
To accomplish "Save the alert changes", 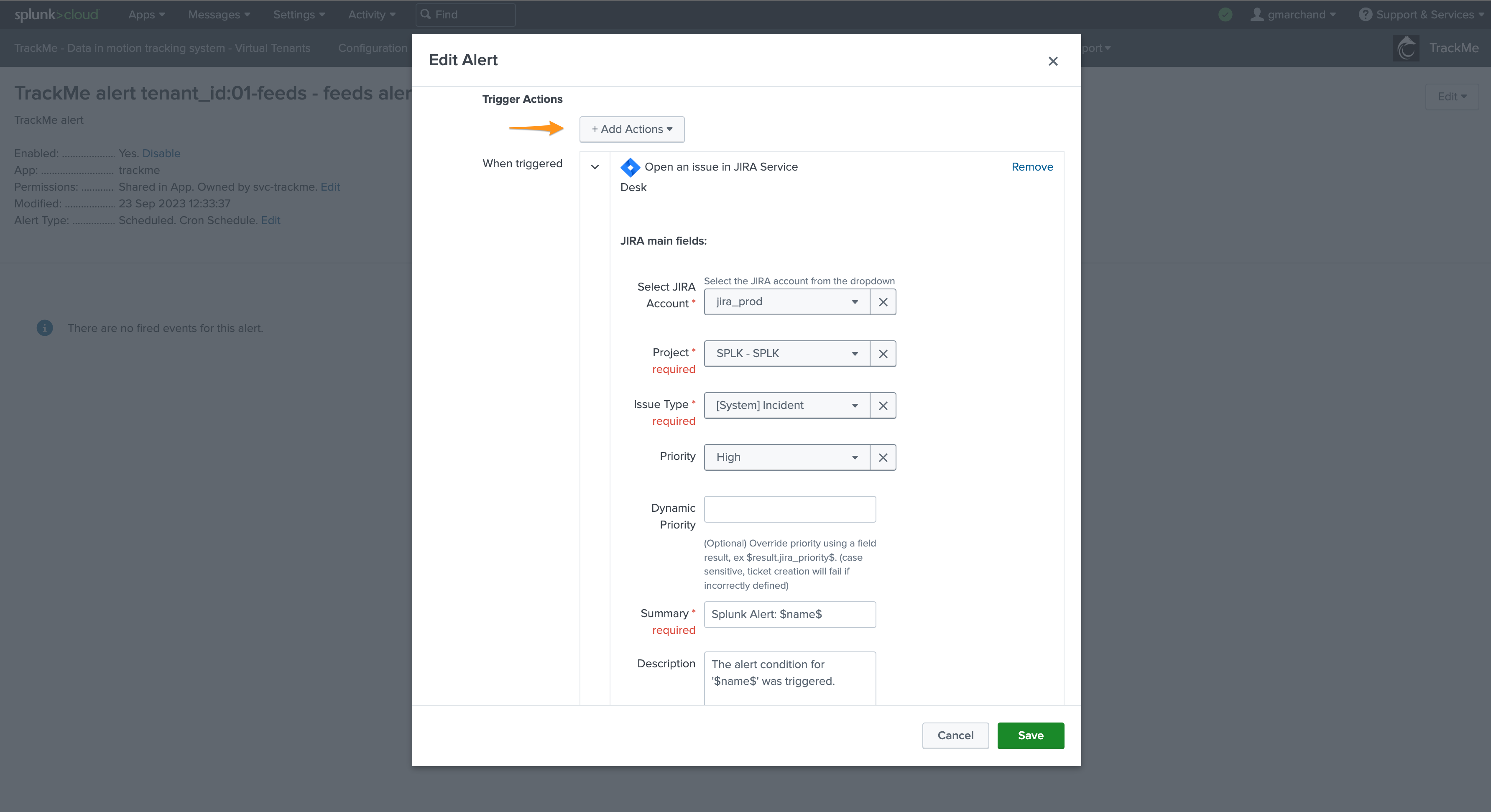I will [x=1030, y=735].
